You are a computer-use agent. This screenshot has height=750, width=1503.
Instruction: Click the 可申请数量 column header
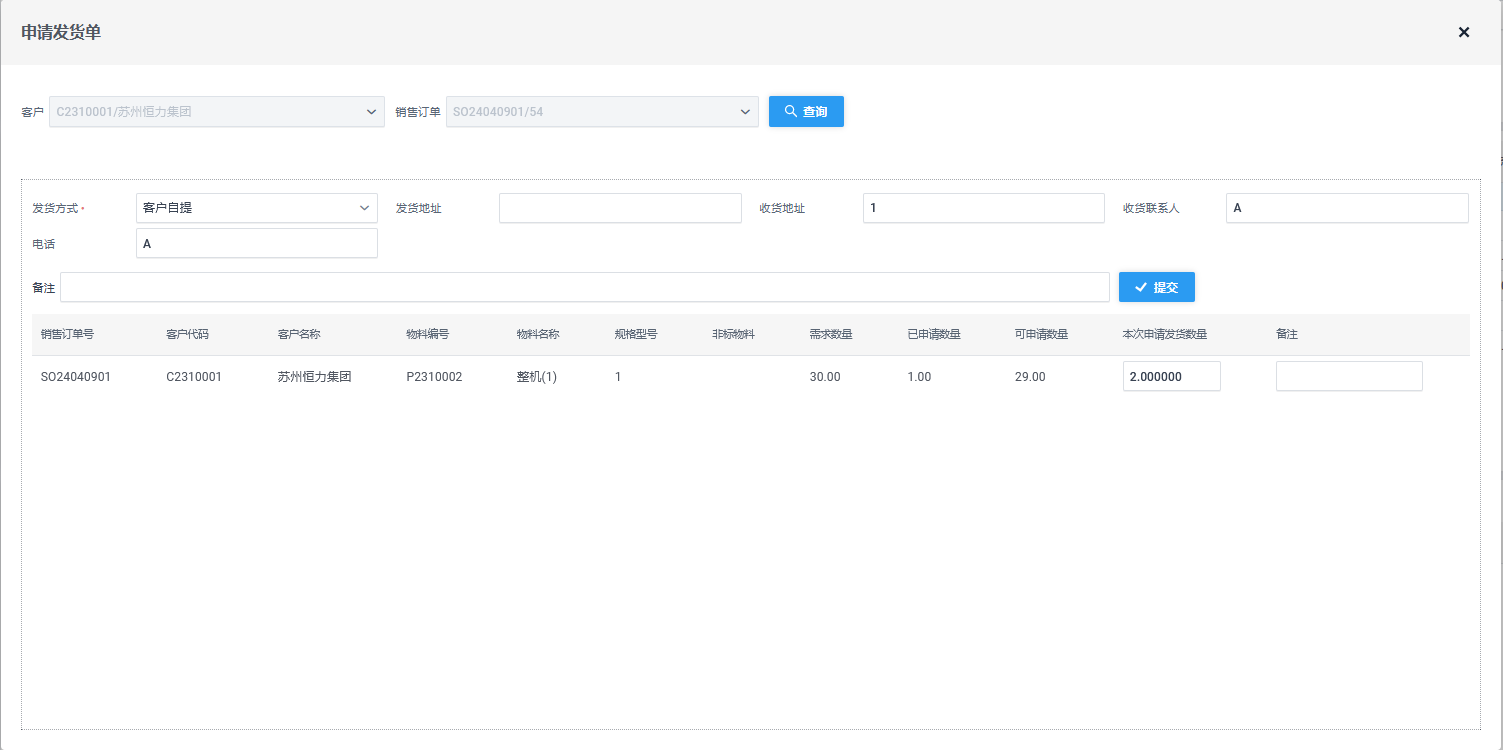[x=1041, y=335]
